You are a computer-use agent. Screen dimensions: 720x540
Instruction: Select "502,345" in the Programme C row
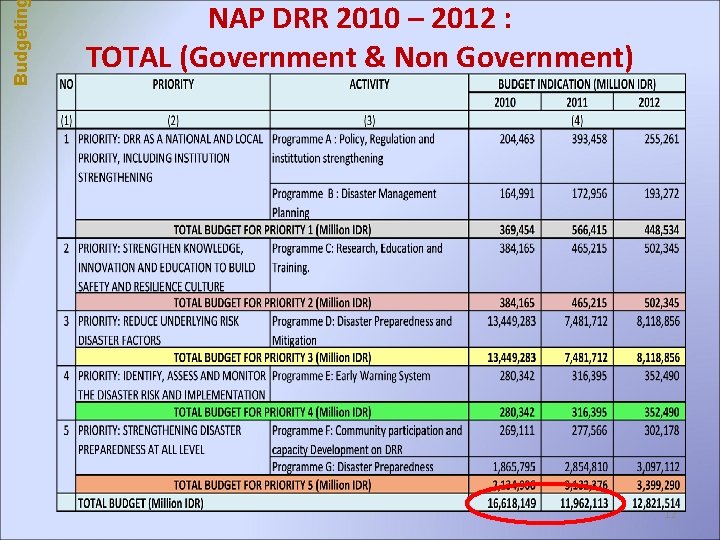tap(661, 248)
